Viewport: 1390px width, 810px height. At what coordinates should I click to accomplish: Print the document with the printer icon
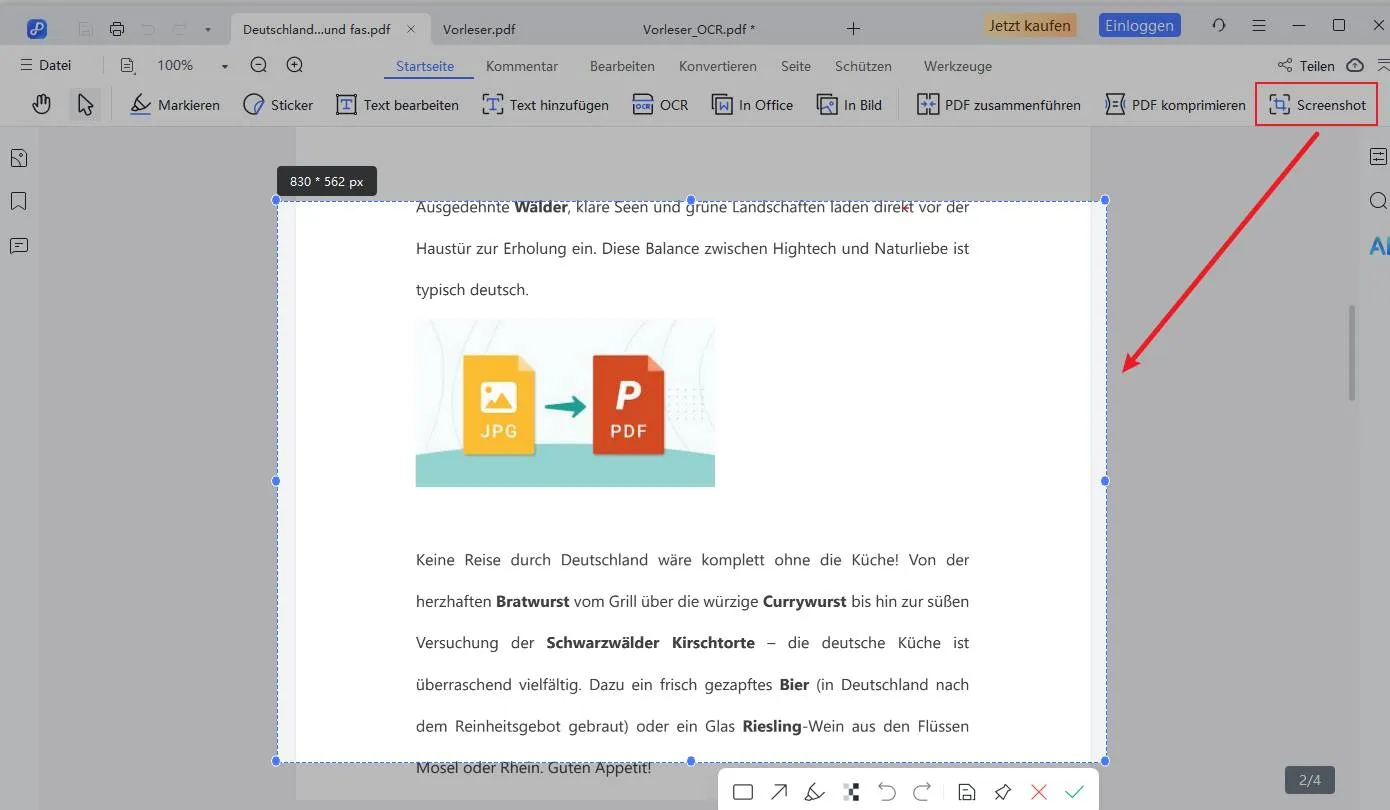point(117,28)
